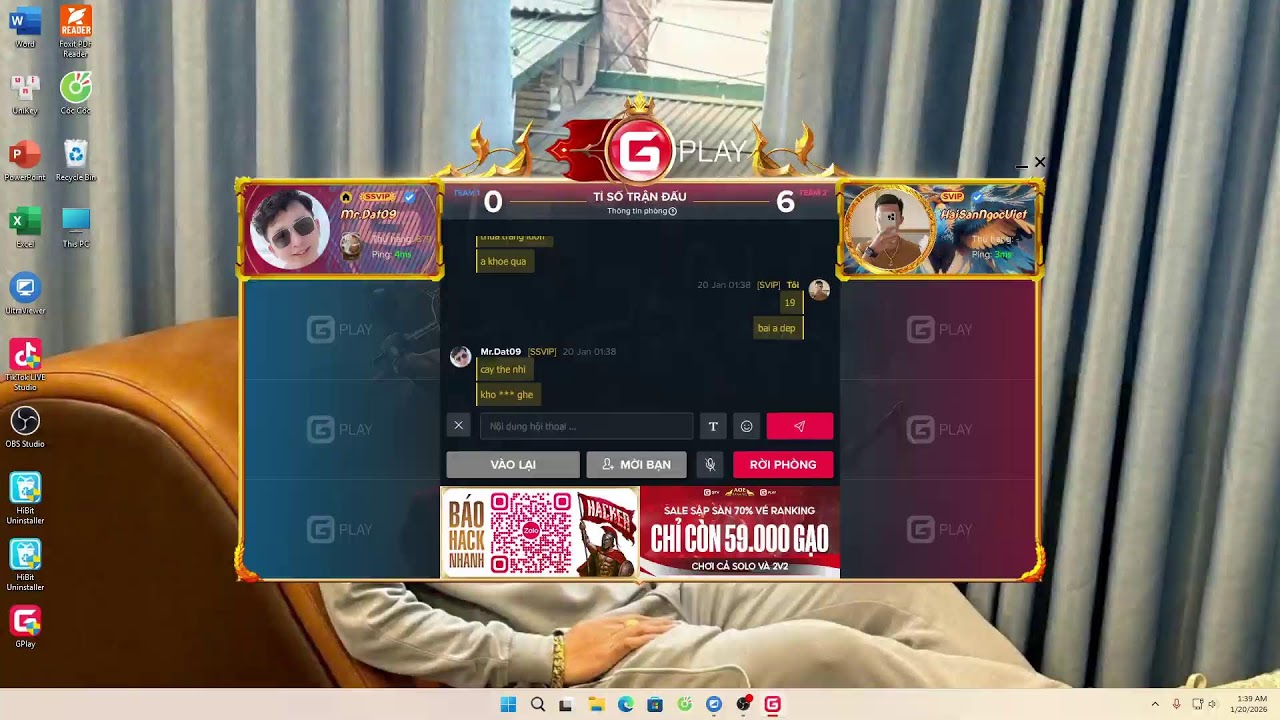This screenshot has width=1280, height=720.
Task: Click Mr.Dat09's name in the chat
Action: click(500, 352)
